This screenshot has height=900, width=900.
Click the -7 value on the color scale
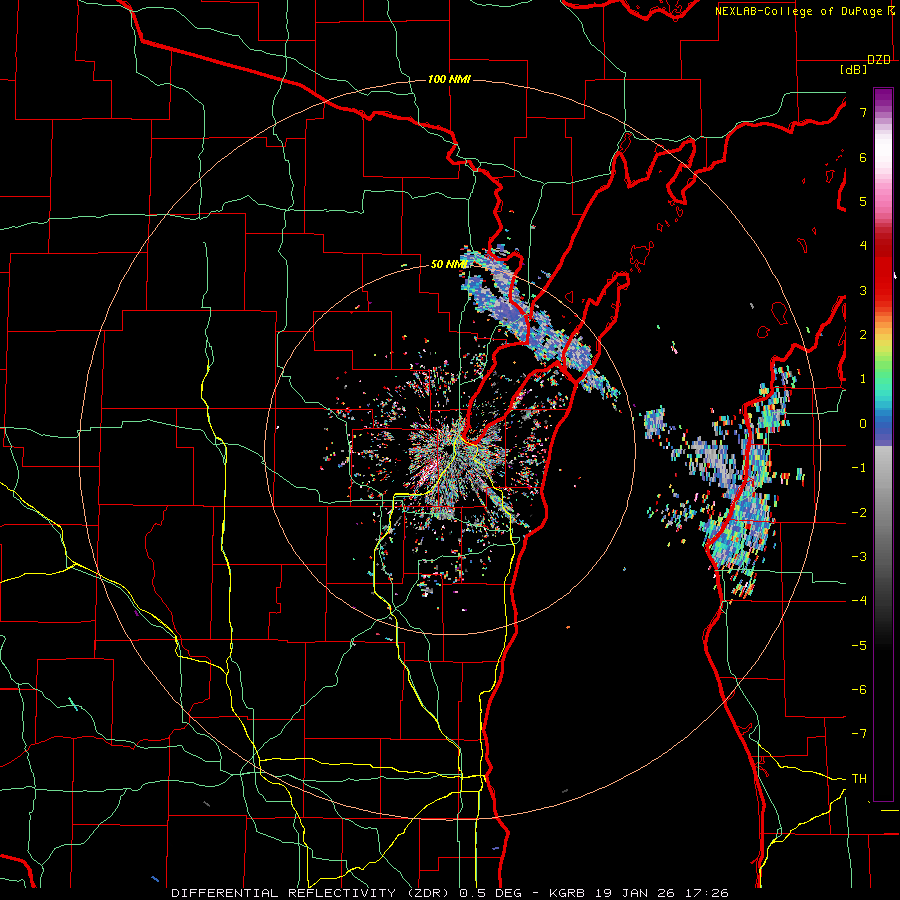click(x=859, y=734)
